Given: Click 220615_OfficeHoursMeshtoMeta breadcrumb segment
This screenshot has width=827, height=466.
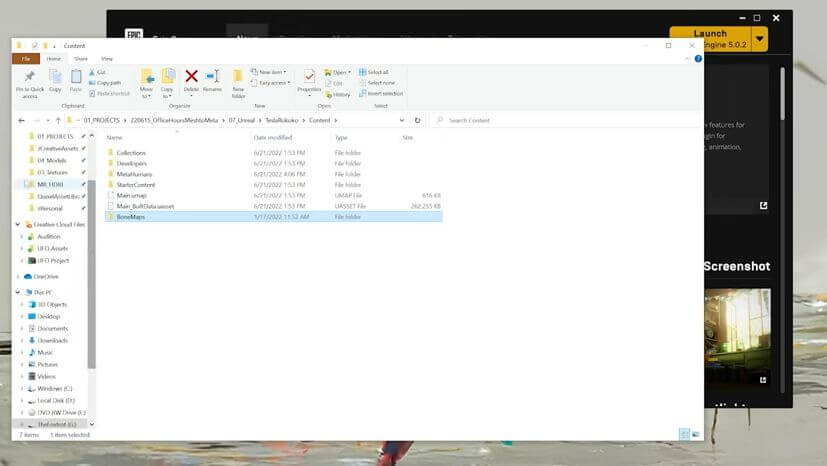Looking at the screenshot, I should pos(174,120).
